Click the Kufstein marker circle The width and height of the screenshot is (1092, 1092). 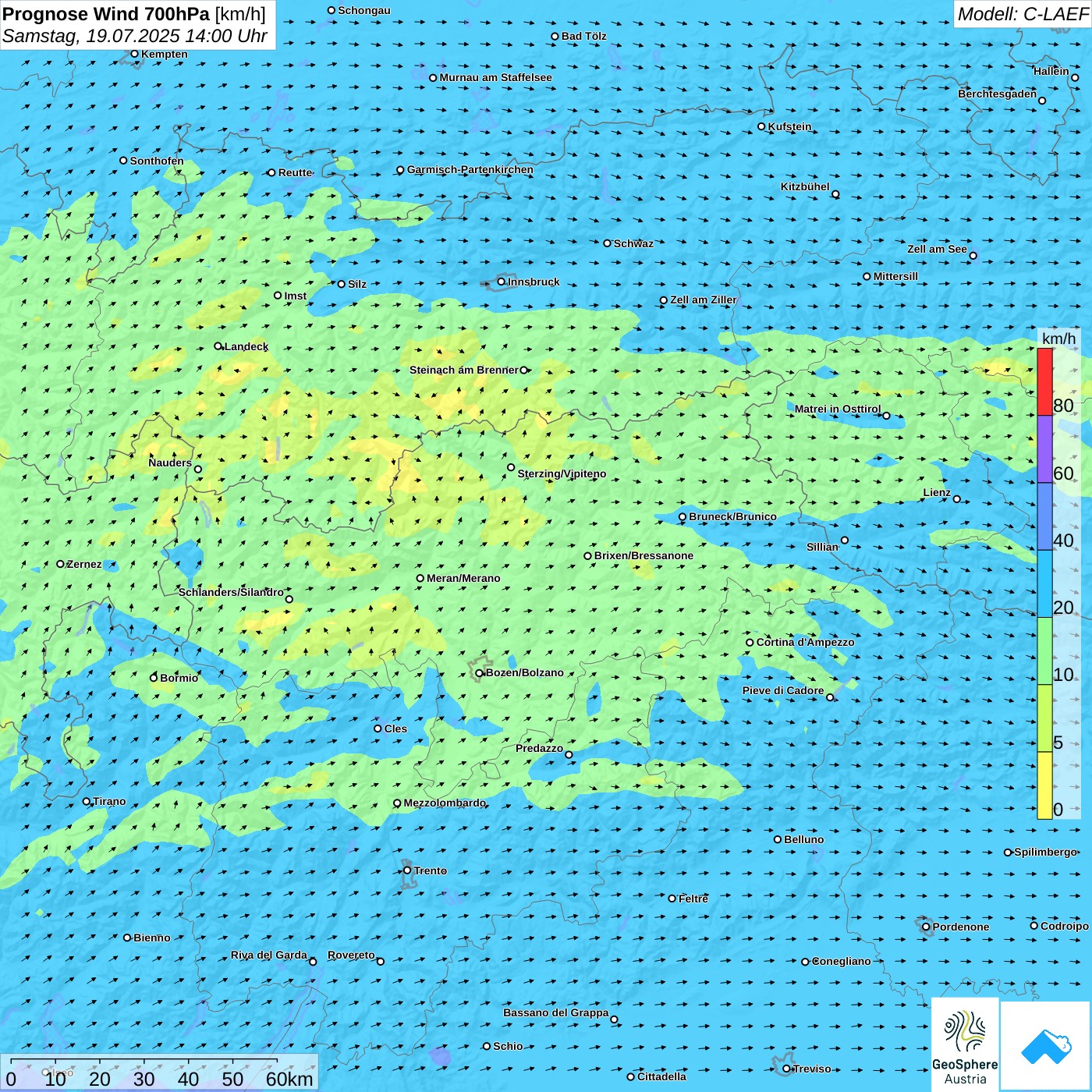click(762, 126)
